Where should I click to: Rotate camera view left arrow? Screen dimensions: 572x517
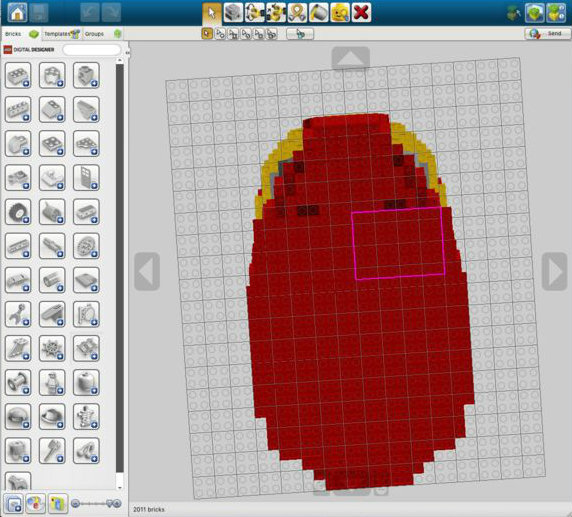[x=147, y=271]
